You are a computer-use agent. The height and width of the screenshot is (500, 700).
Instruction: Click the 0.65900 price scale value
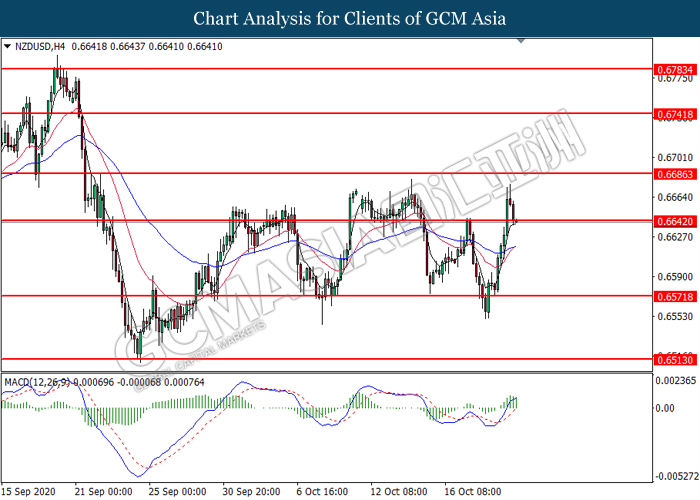pos(675,276)
